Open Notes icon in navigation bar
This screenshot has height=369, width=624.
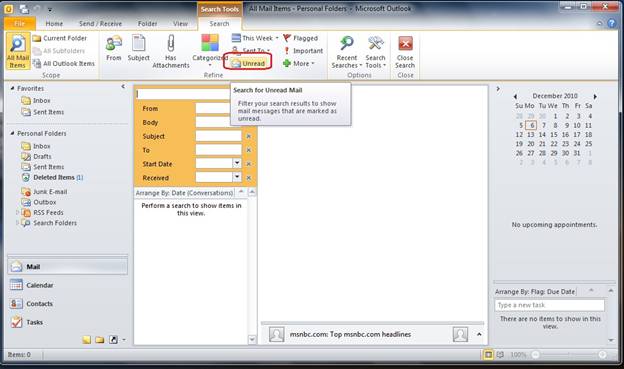[x=87, y=340]
